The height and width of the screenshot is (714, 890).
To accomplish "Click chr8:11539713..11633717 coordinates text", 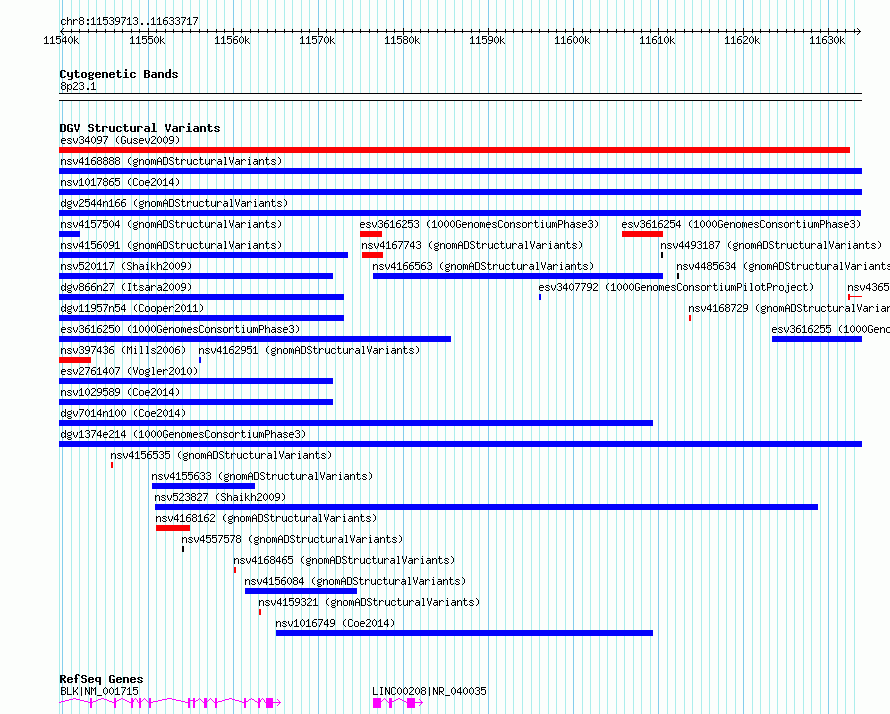I will [x=129, y=22].
